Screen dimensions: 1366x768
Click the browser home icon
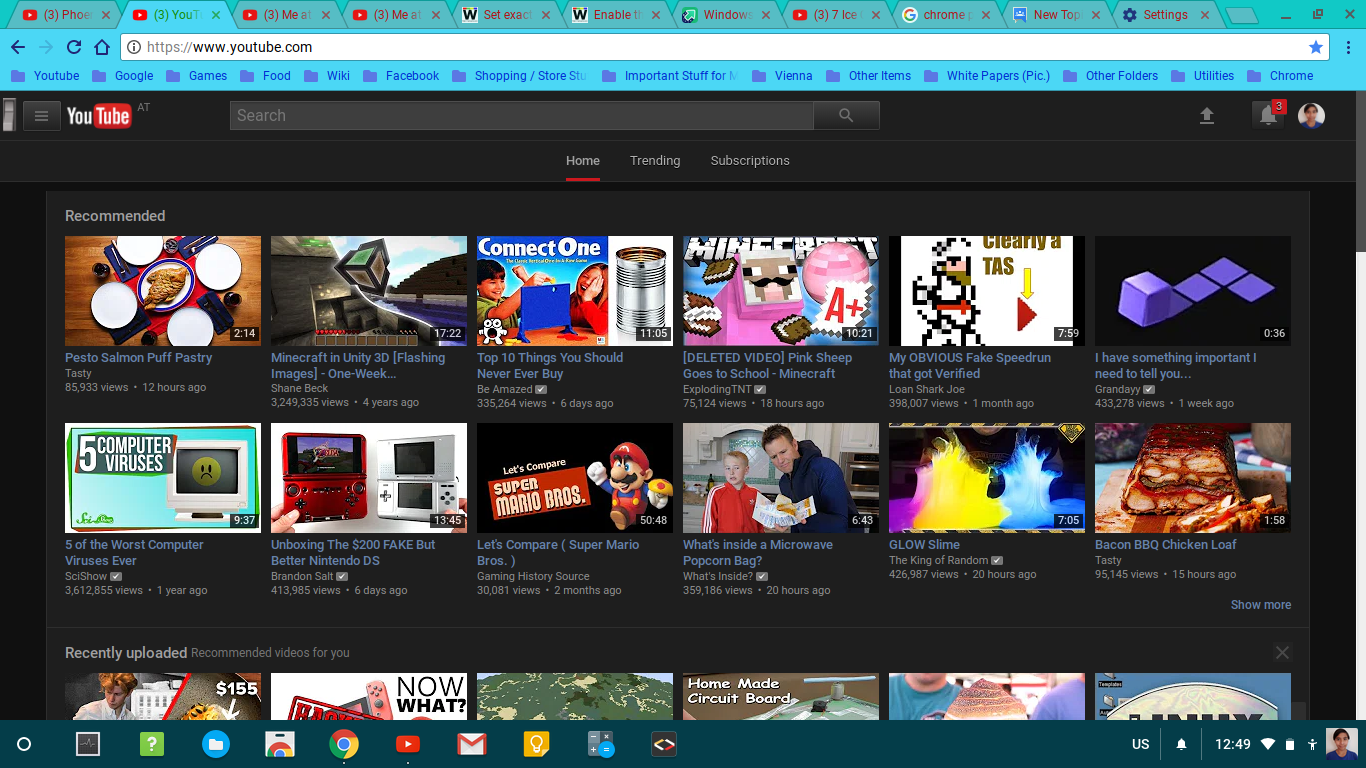[x=102, y=47]
